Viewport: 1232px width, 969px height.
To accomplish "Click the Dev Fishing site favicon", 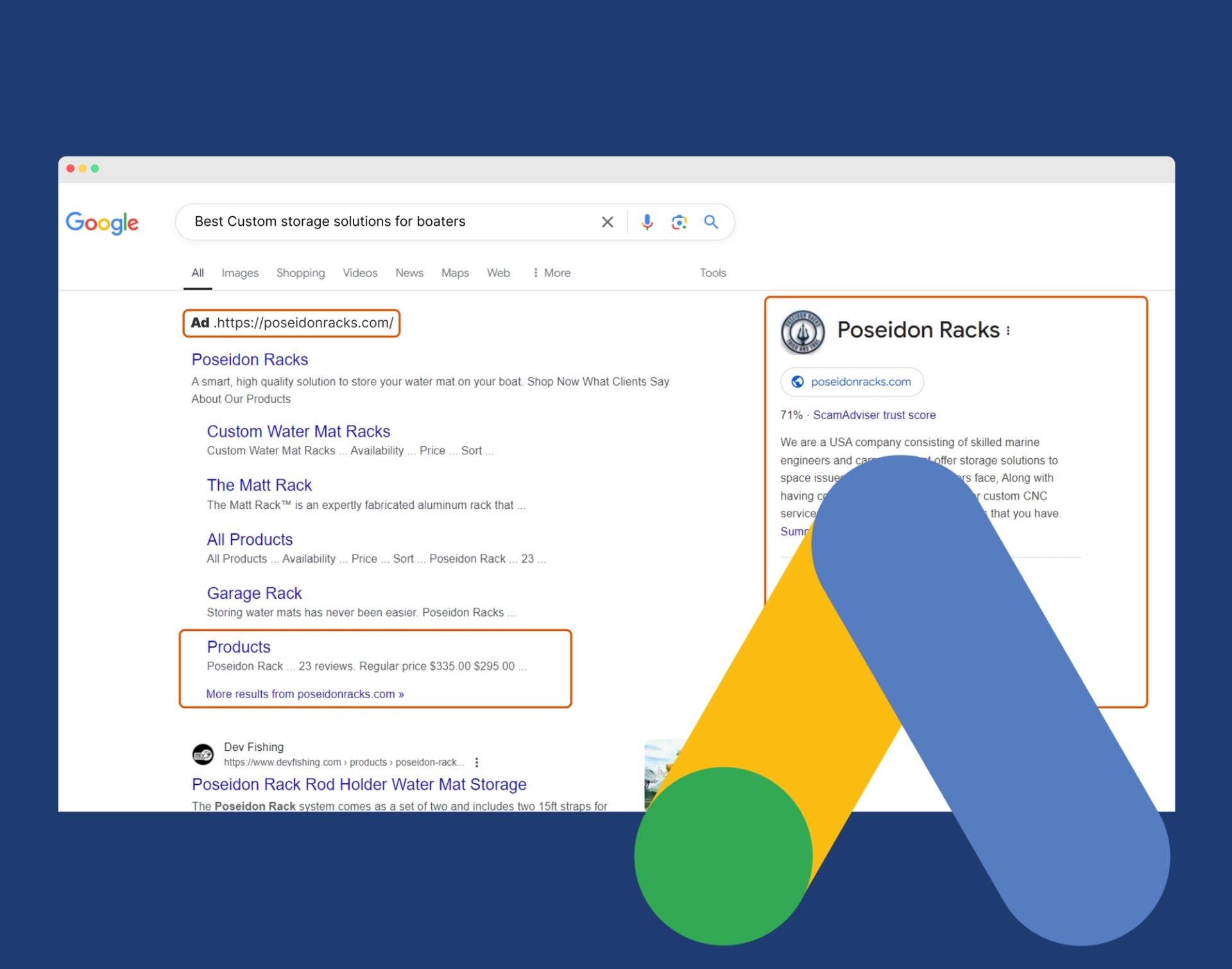I will [x=203, y=754].
